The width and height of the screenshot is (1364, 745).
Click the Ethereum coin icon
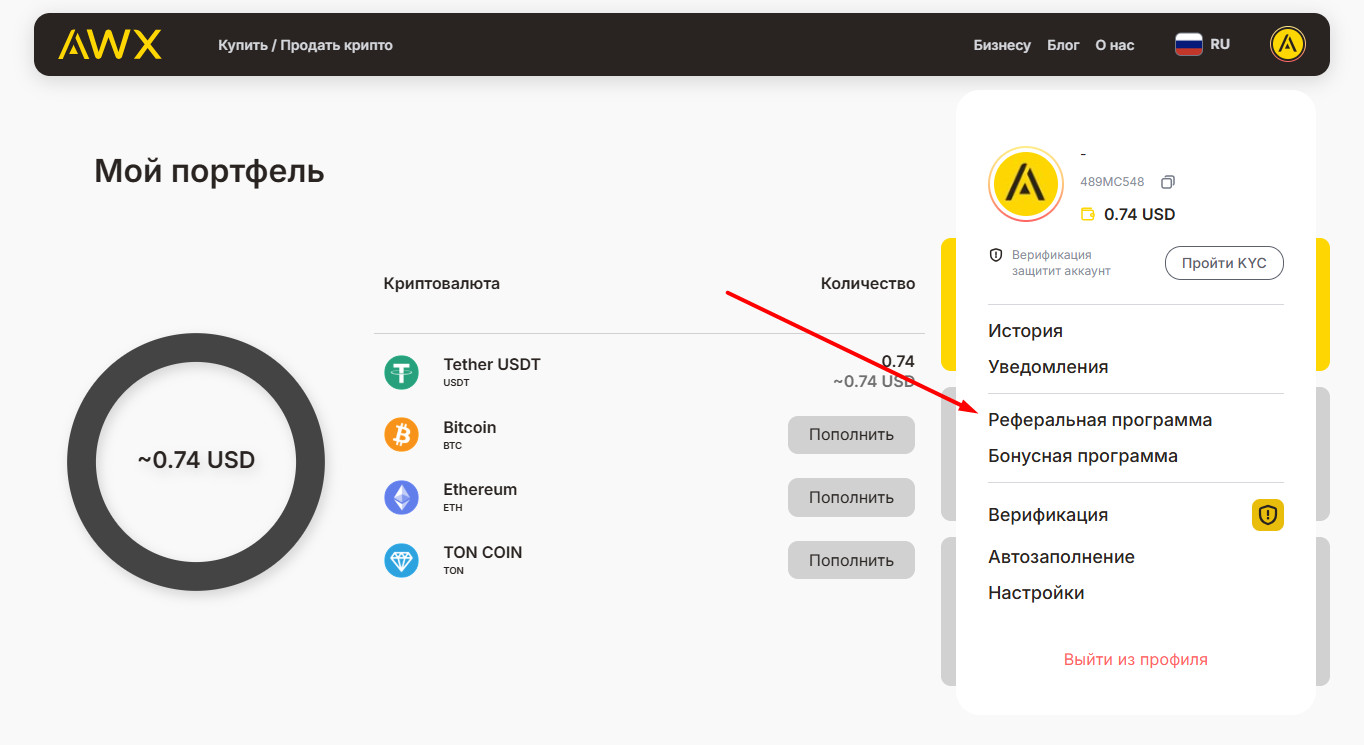(401, 497)
